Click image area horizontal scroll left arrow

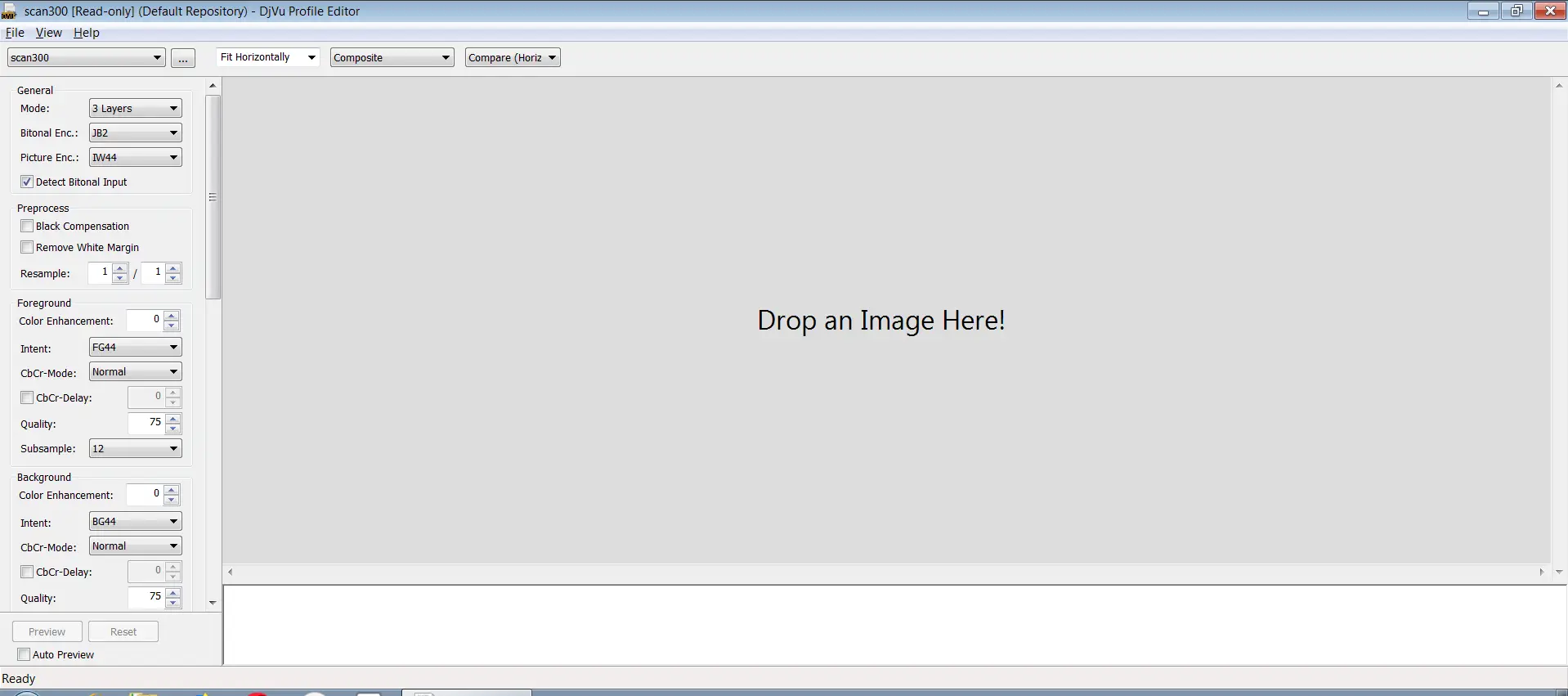tap(231, 572)
